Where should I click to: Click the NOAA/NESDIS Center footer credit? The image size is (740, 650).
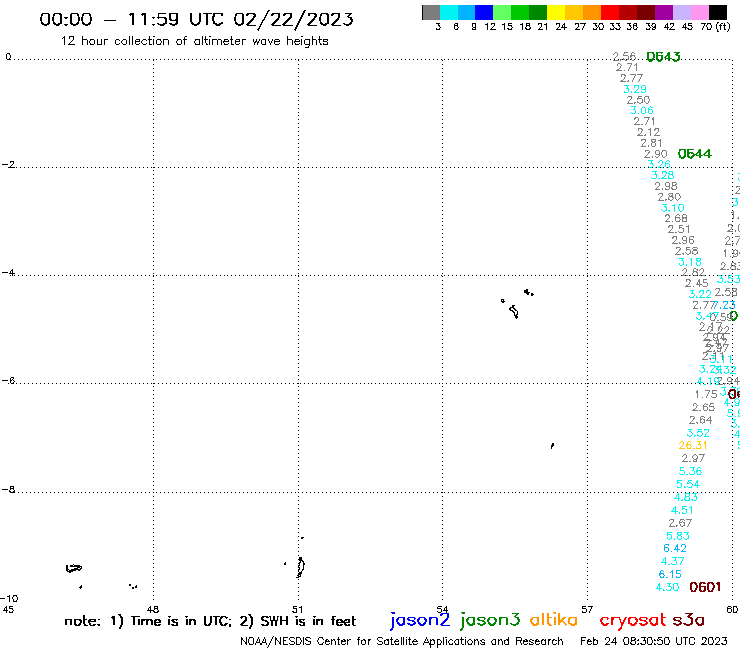(402, 642)
